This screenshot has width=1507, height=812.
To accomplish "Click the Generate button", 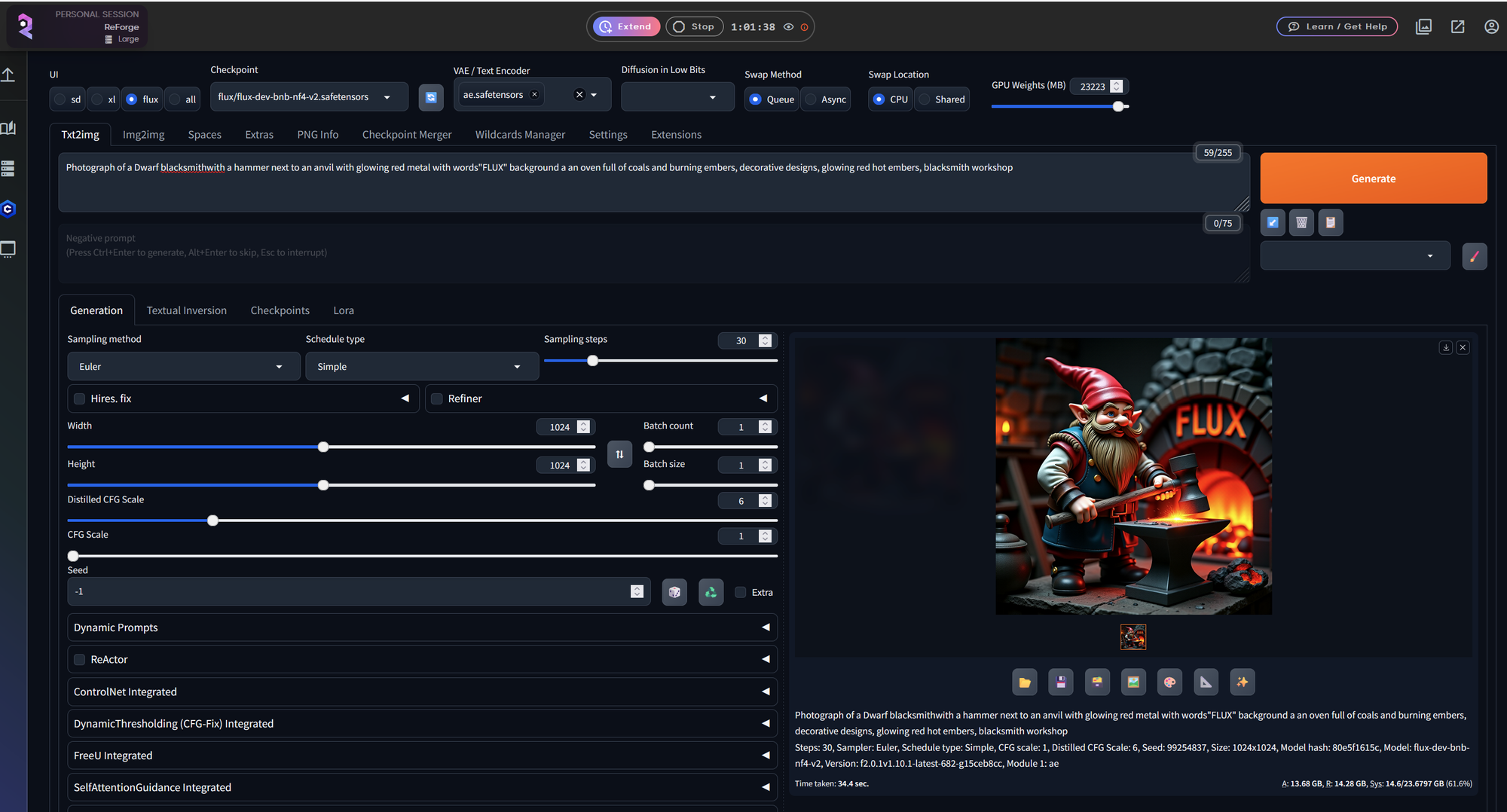I will click(1373, 179).
